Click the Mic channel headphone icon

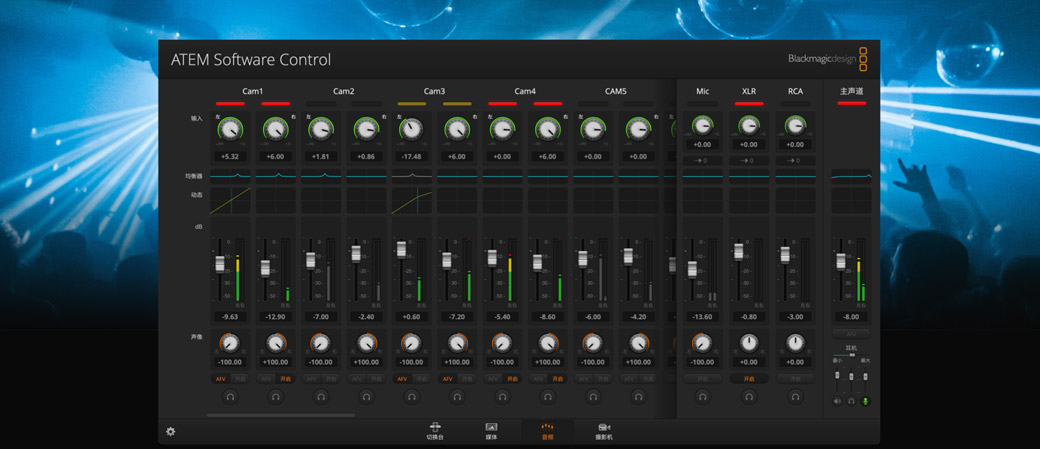pos(702,397)
